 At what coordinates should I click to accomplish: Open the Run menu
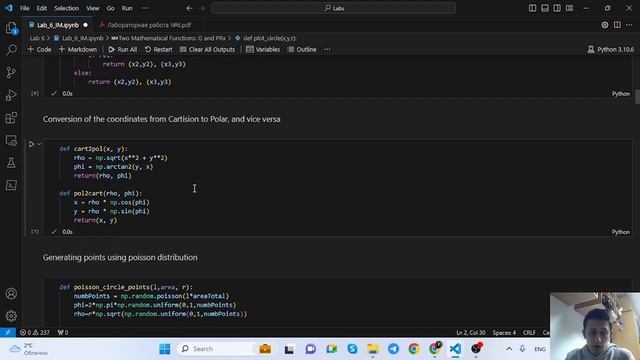click(x=127, y=8)
